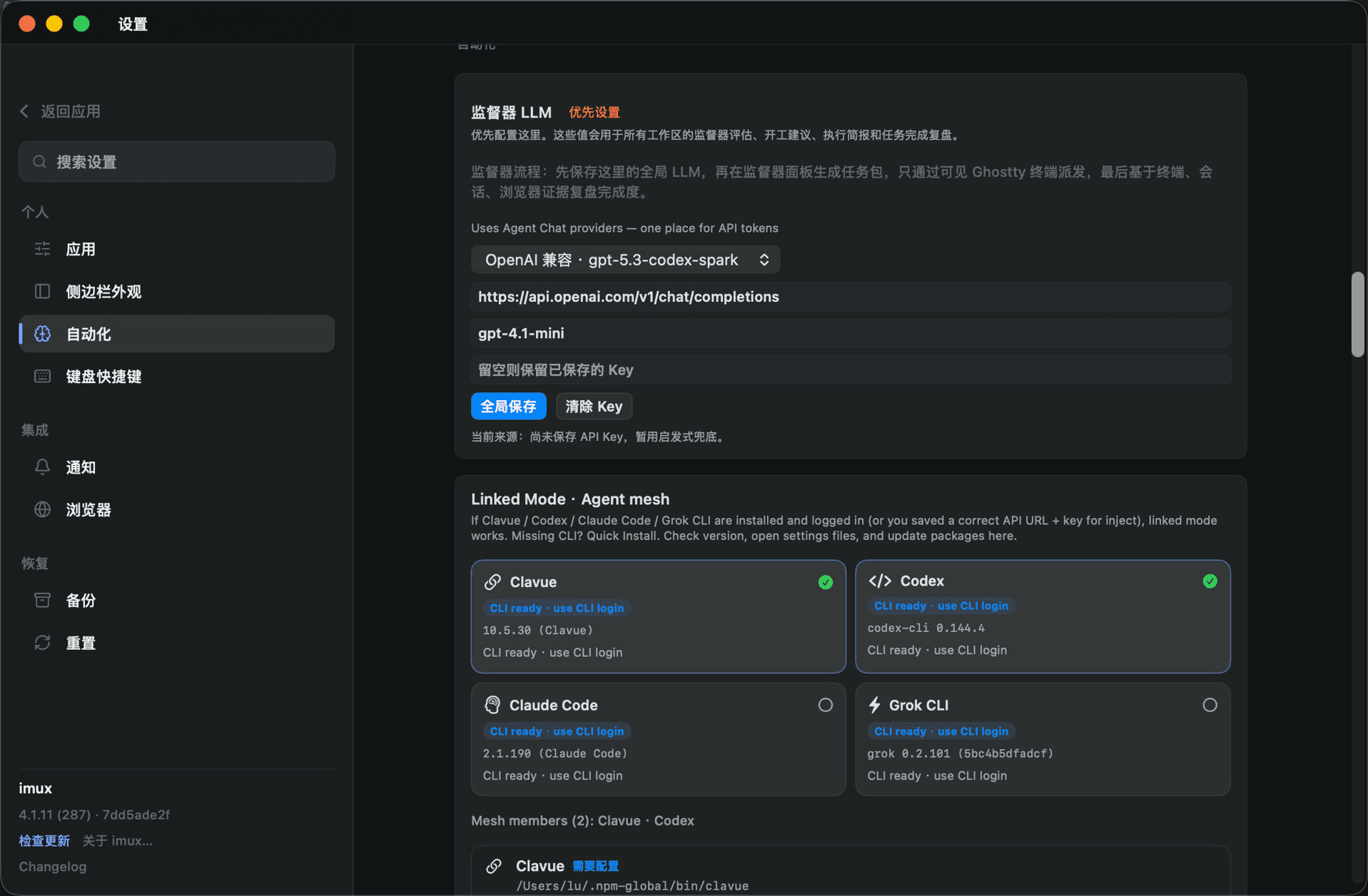Click the code brackets icon on Codex card
This screenshot has height=896, width=1368.
tap(880, 581)
